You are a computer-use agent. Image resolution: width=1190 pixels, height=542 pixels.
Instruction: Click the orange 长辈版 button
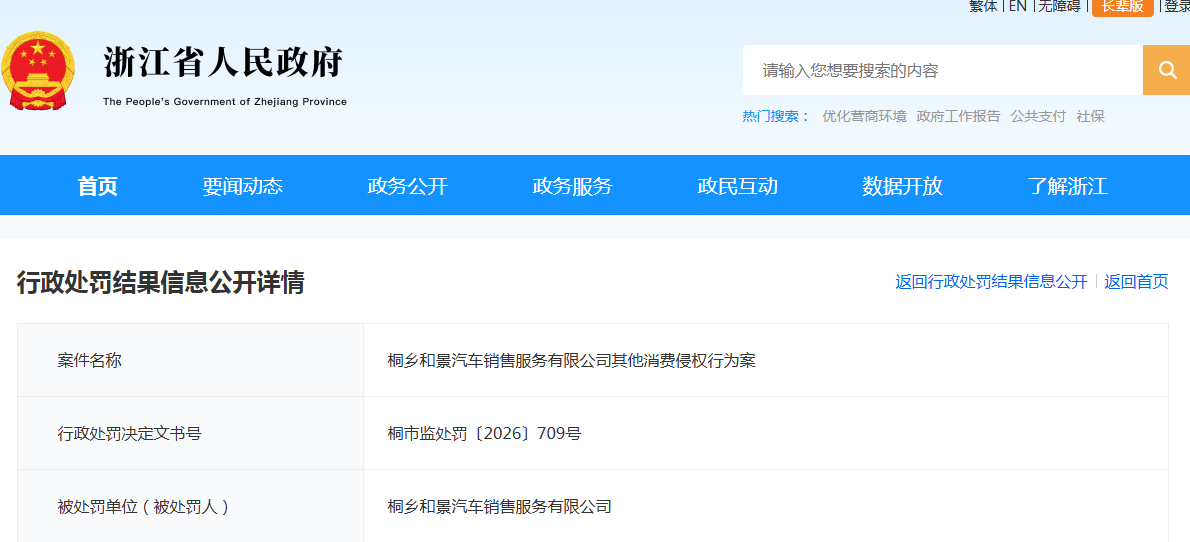click(x=1122, y=6)
